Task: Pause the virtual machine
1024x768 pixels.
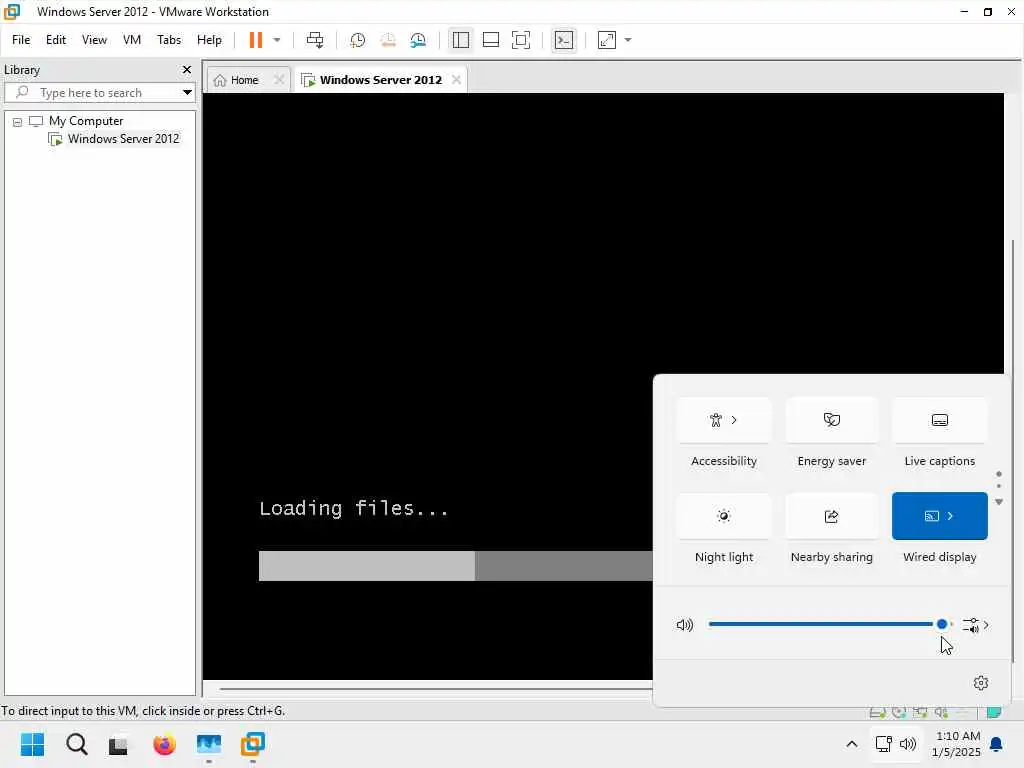Action: [x=255, y=40]
